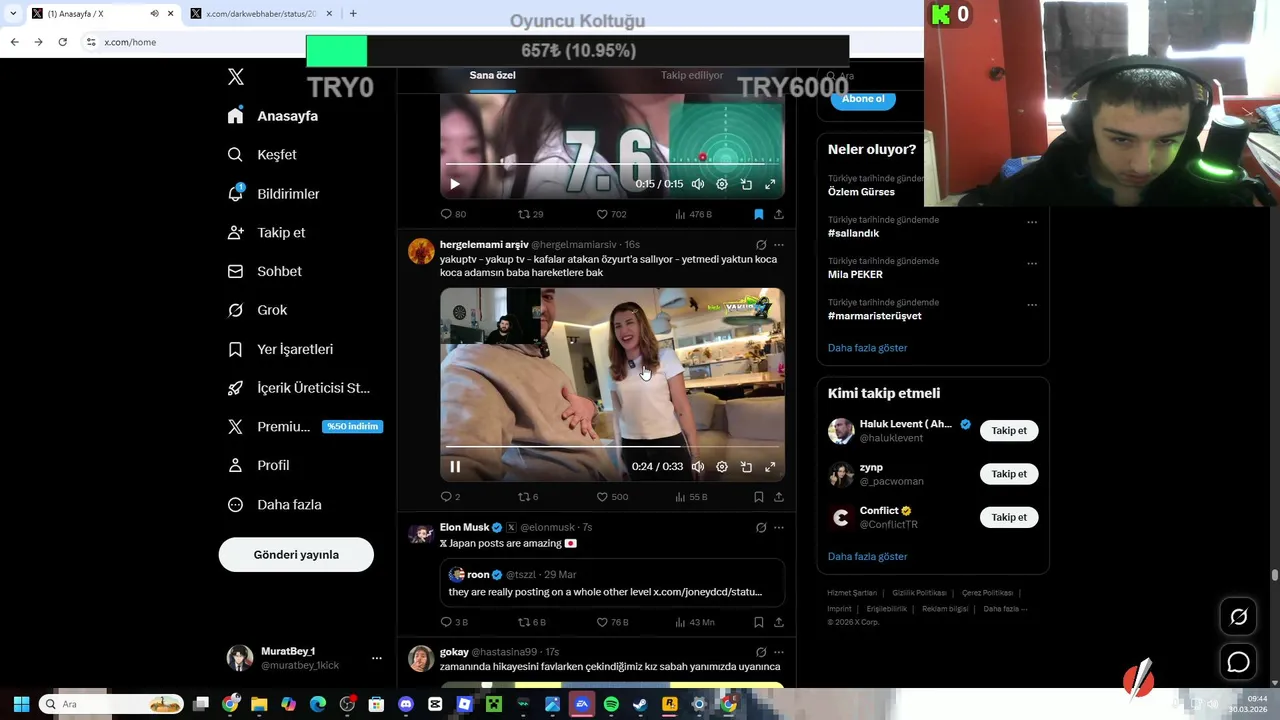The width and height of the screenshot is (1280, 720).
Task: Share the top post with 702 likes
Action: pyautogui.click(x=779, y=214)
